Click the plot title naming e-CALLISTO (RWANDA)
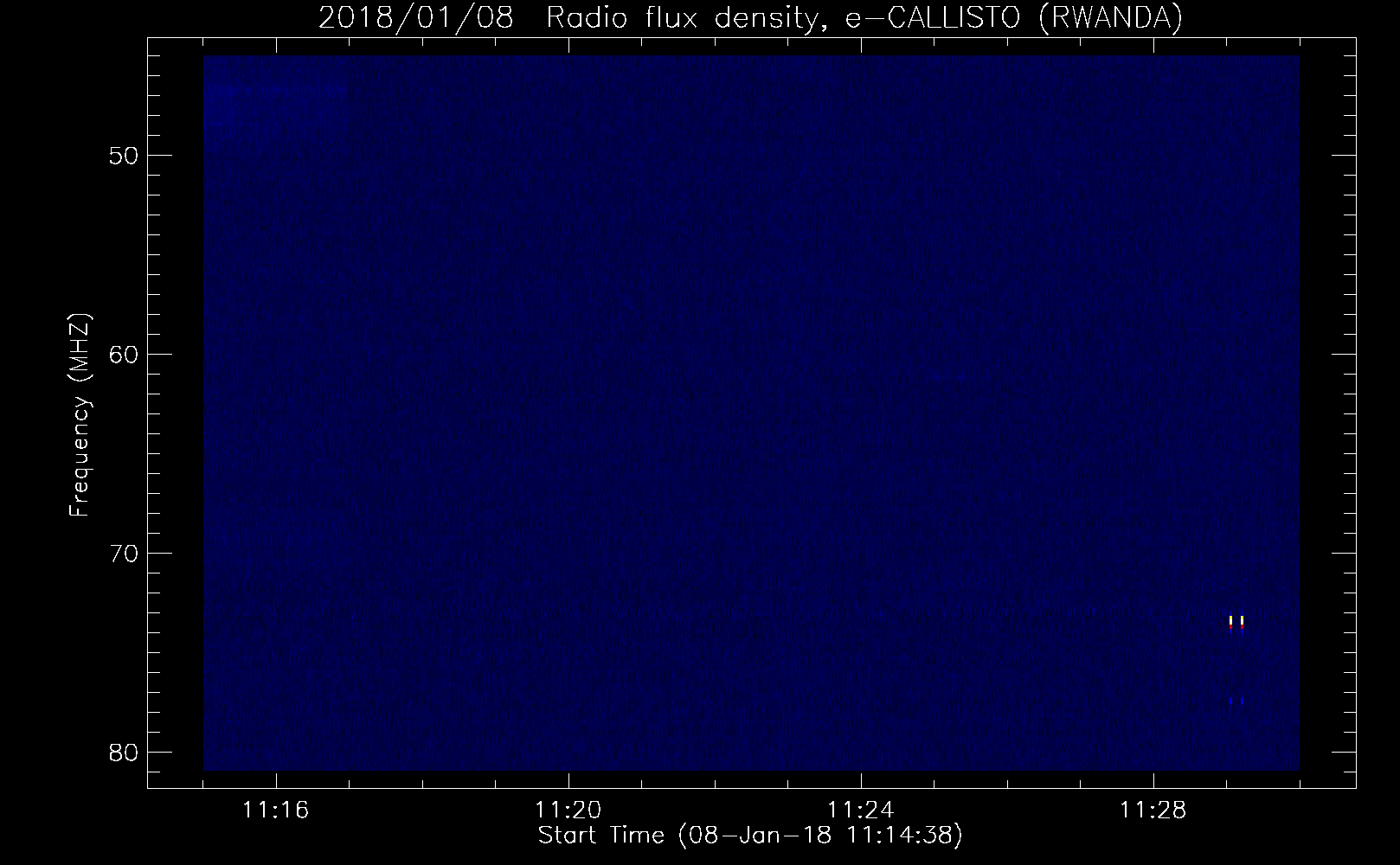 750,18
